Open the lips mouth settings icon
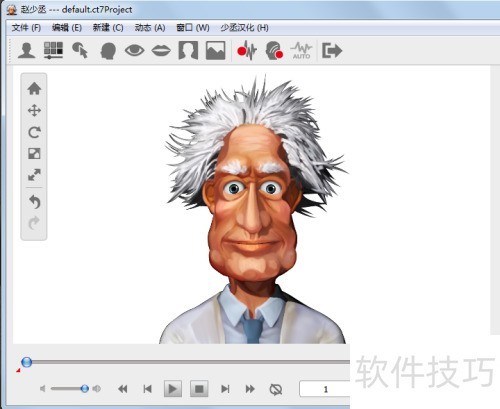 tap(161, 51)
